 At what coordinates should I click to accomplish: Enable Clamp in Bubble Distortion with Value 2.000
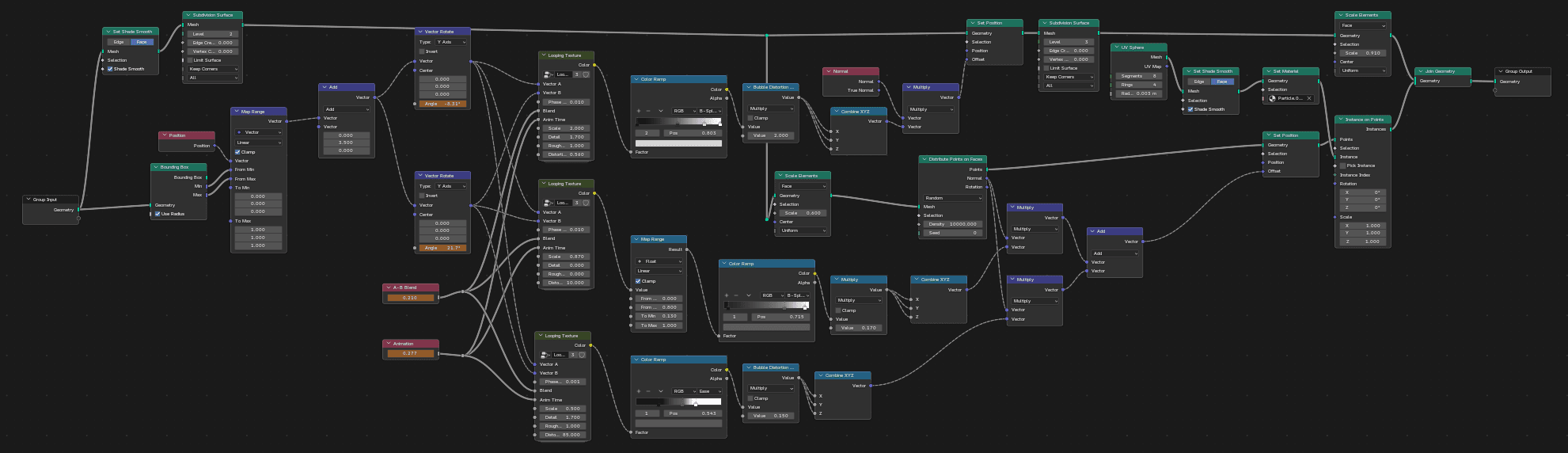pyautogui.click(x=750, y=118)
